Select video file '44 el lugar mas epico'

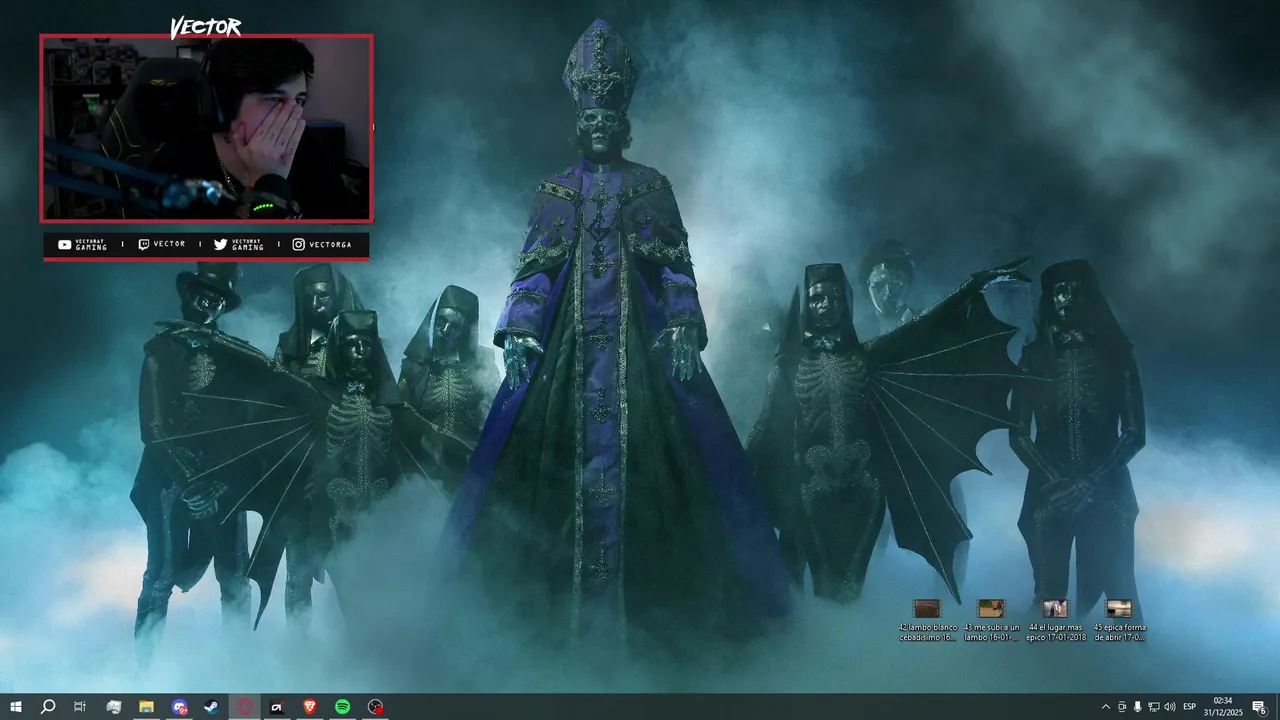click(1055, 620)
